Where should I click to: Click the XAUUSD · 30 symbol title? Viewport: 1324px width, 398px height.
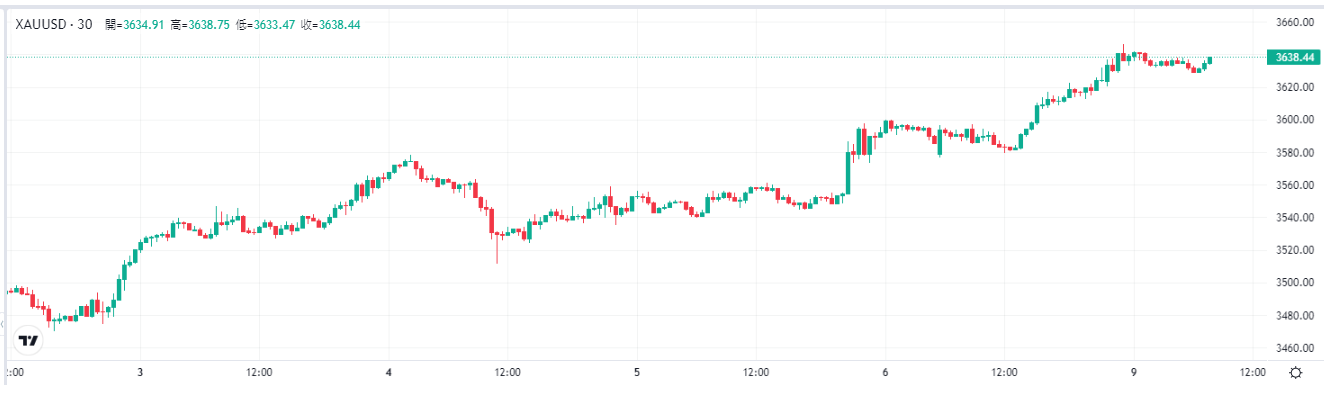click(54, 24)
